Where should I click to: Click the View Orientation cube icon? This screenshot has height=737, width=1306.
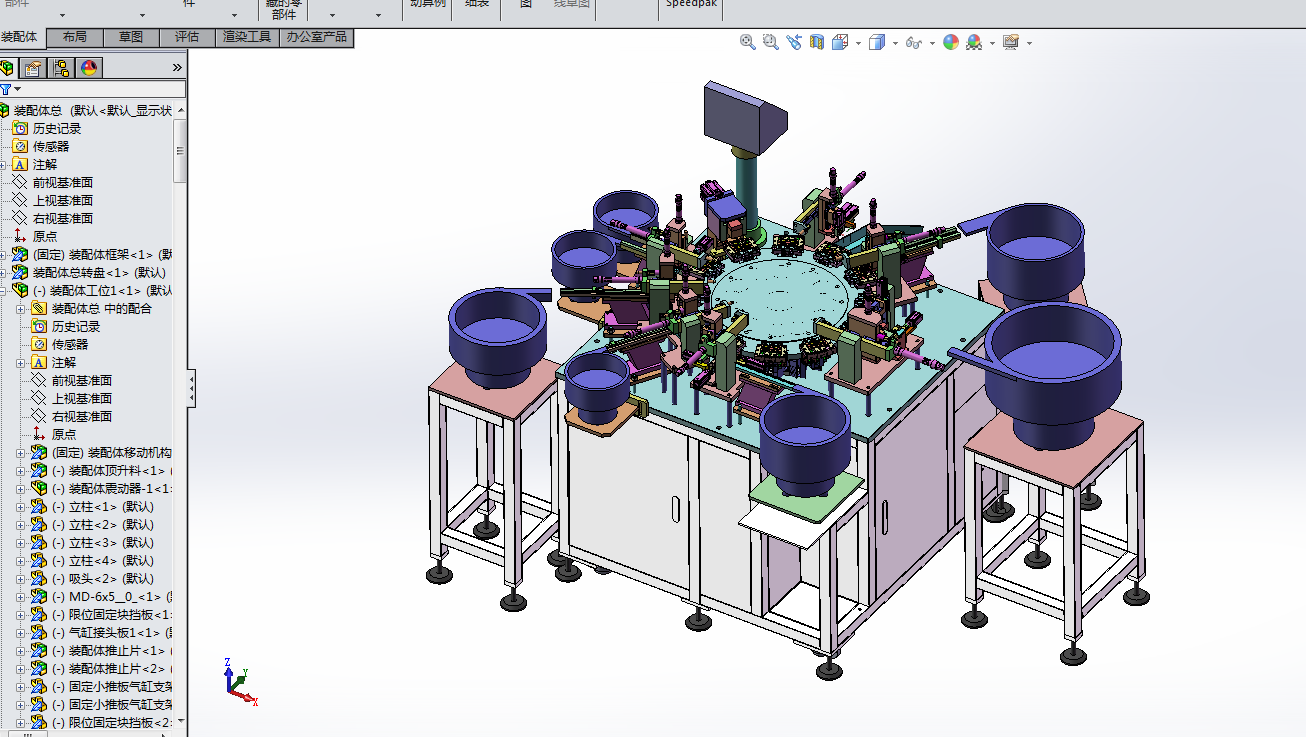point(840,42)
